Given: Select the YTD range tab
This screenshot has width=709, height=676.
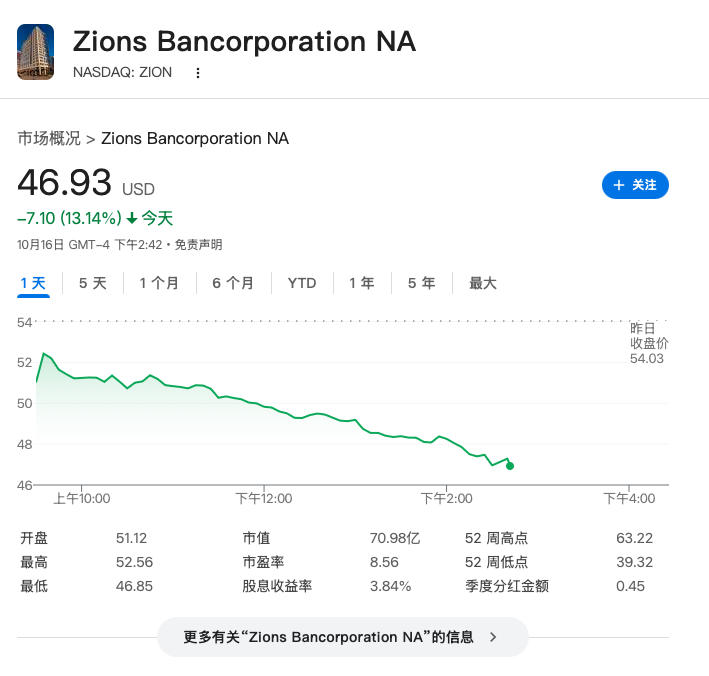Looking at the screenshot, I should (302, 283).
